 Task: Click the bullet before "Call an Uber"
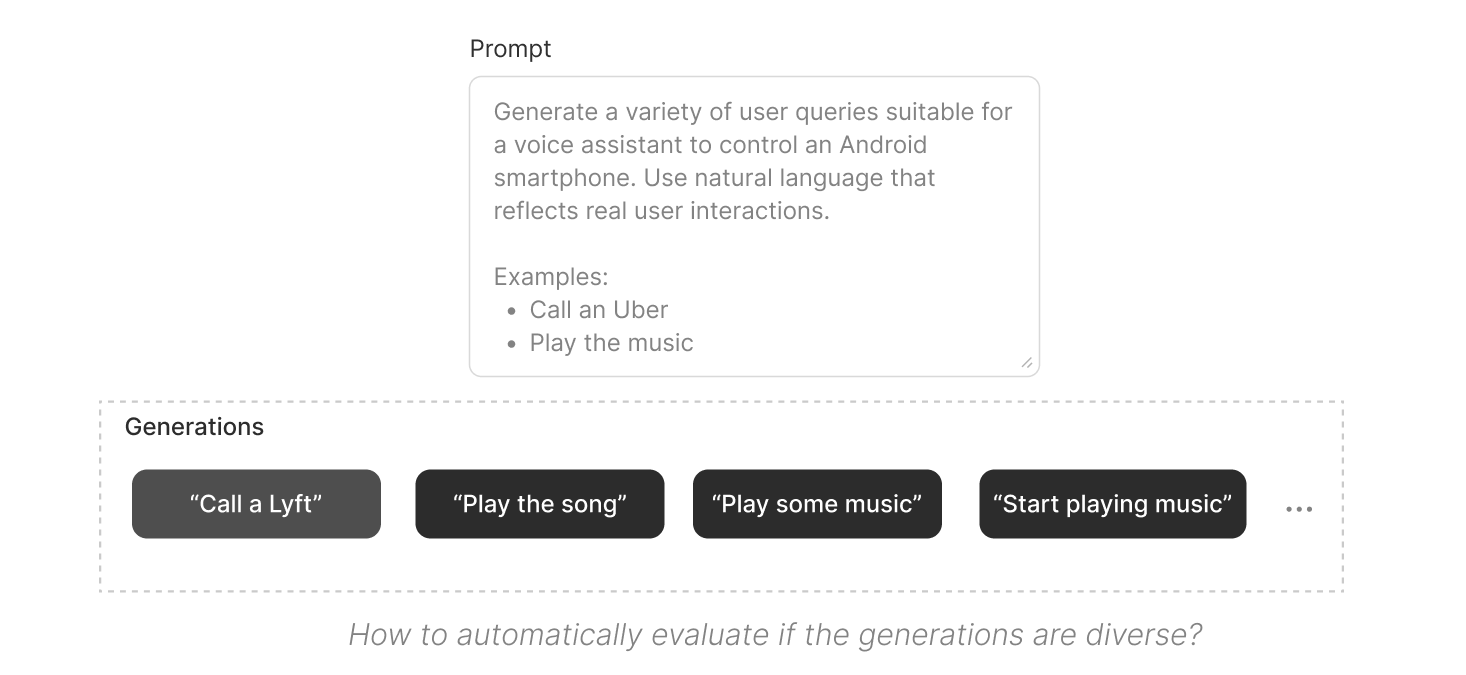pos(512,311)
